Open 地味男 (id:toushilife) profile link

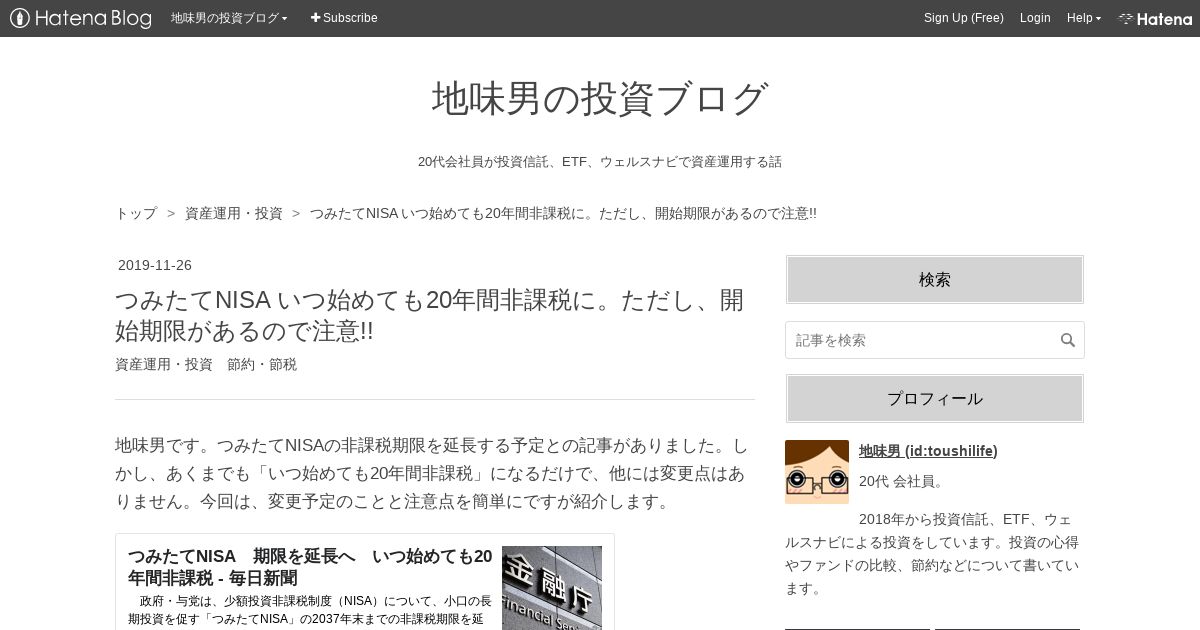[x=928, y=451]
